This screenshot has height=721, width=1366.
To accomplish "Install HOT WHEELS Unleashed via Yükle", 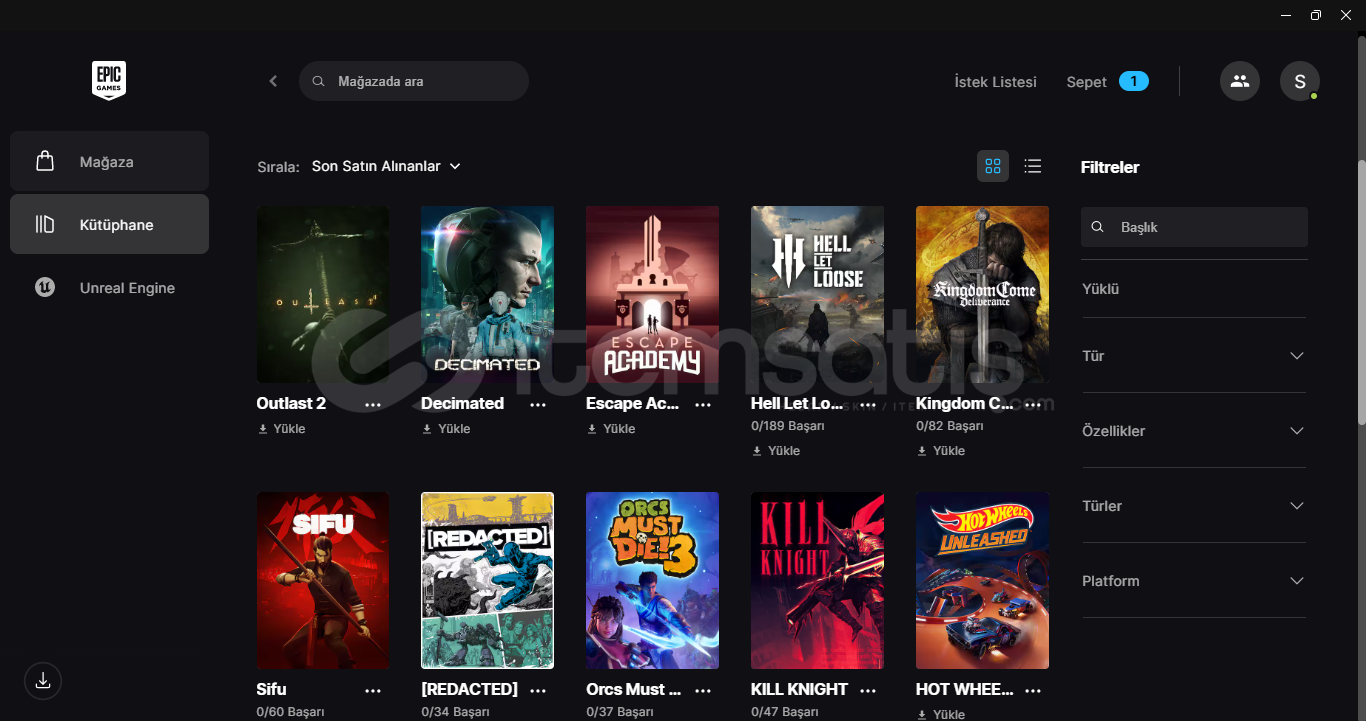I will 941,715.
